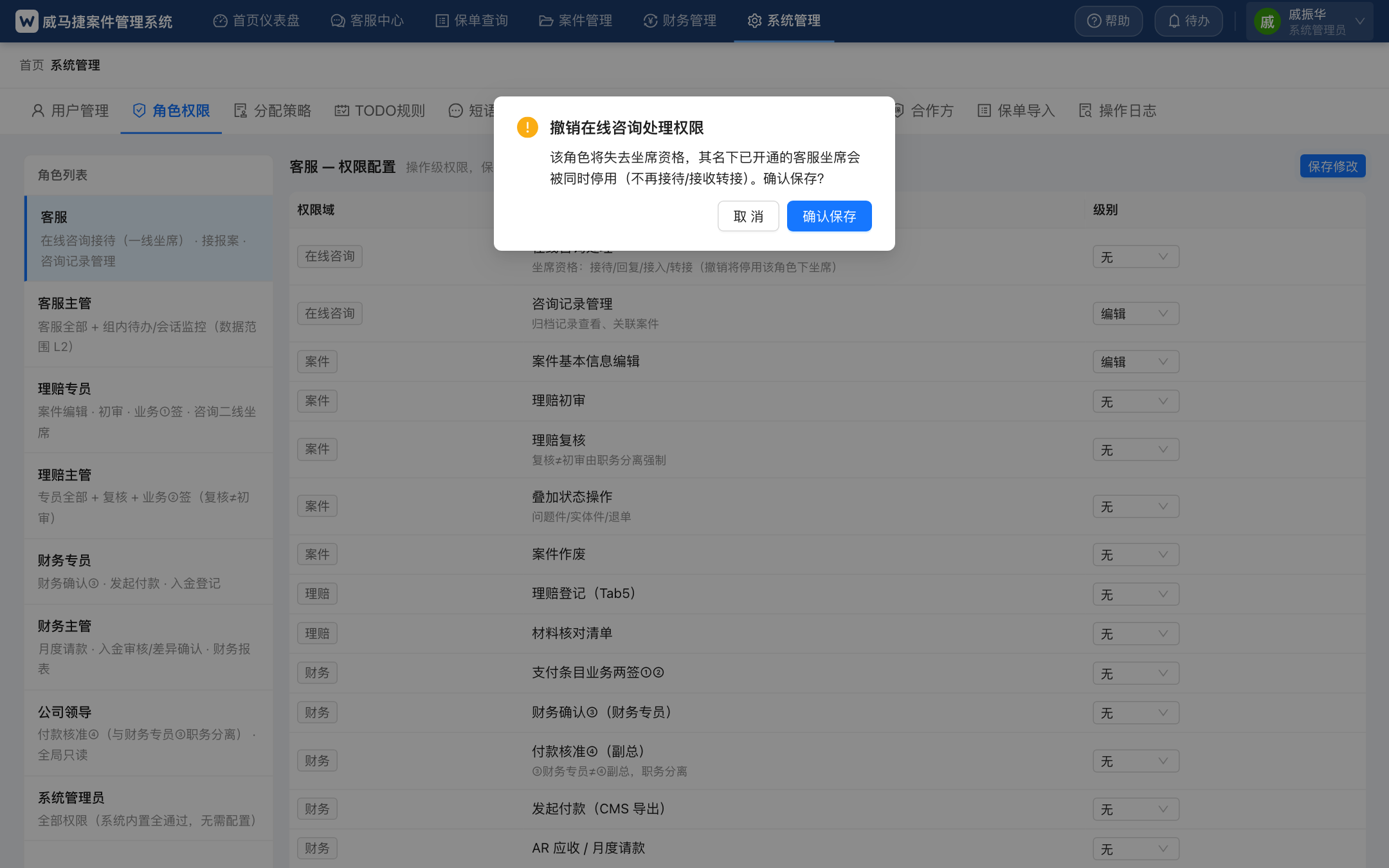Click the 分配策略 document icon
Screen dimensions: 1389x868
coord(241,111)
